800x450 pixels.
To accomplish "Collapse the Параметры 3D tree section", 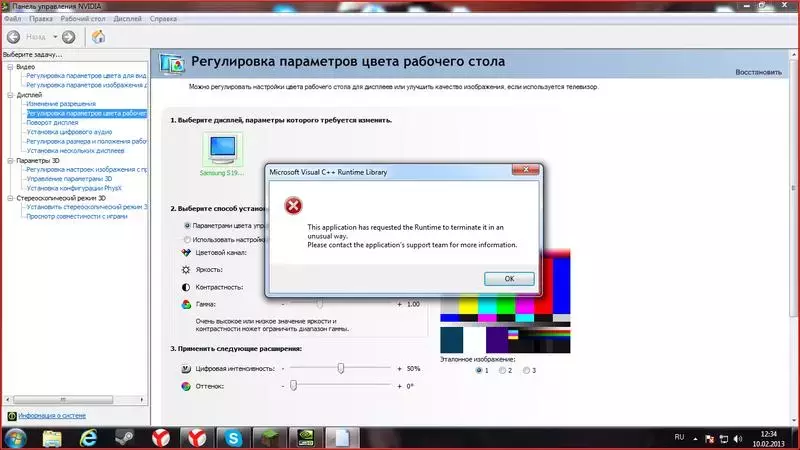I will (10, 160).
